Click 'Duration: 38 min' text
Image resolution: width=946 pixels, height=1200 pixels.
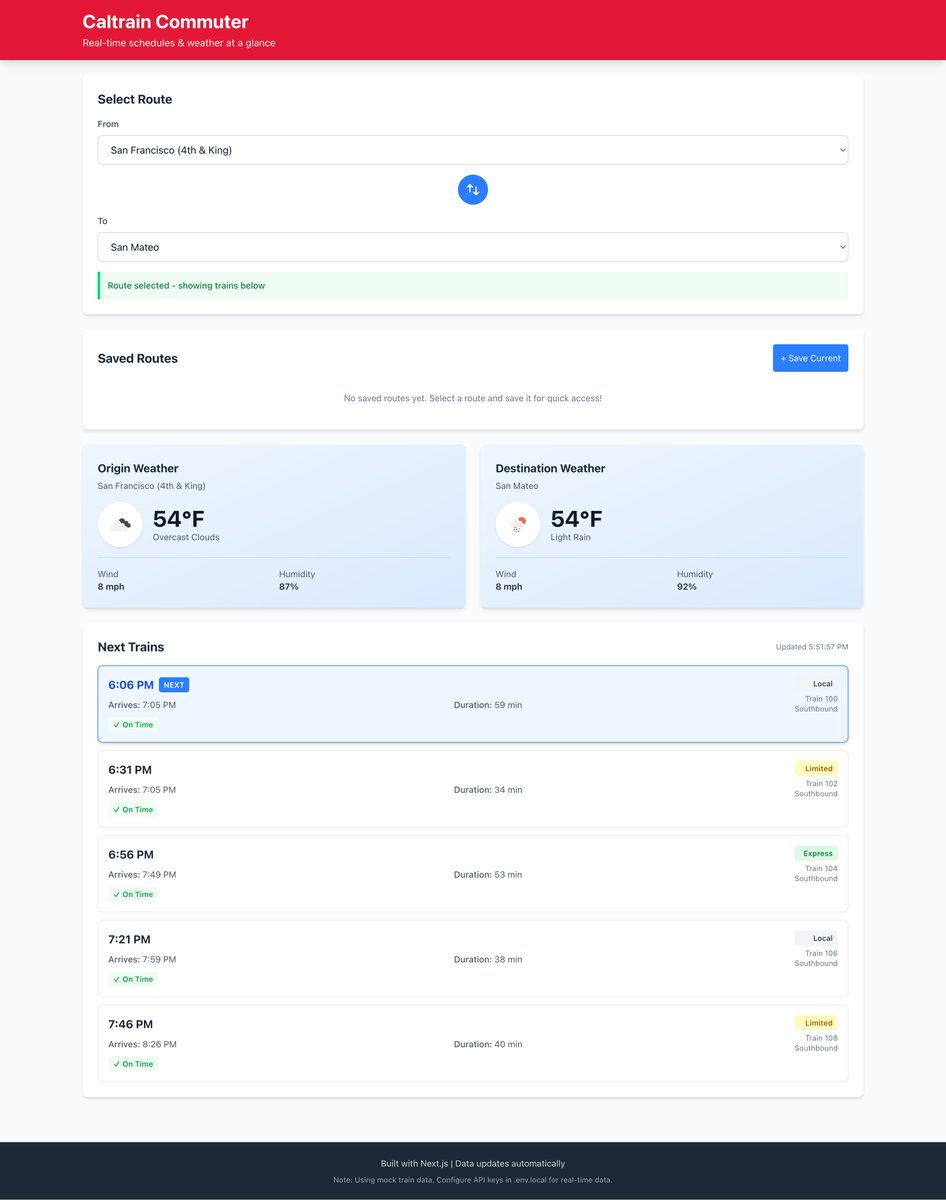(x=488, y=960)
